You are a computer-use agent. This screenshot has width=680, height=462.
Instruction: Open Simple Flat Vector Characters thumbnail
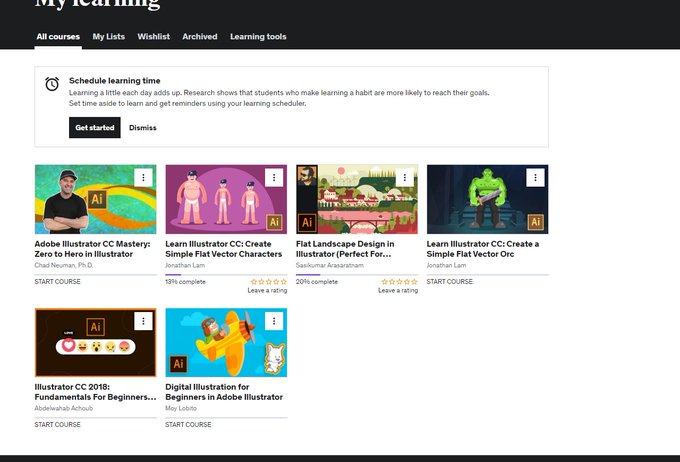click(x=226, y=199)
